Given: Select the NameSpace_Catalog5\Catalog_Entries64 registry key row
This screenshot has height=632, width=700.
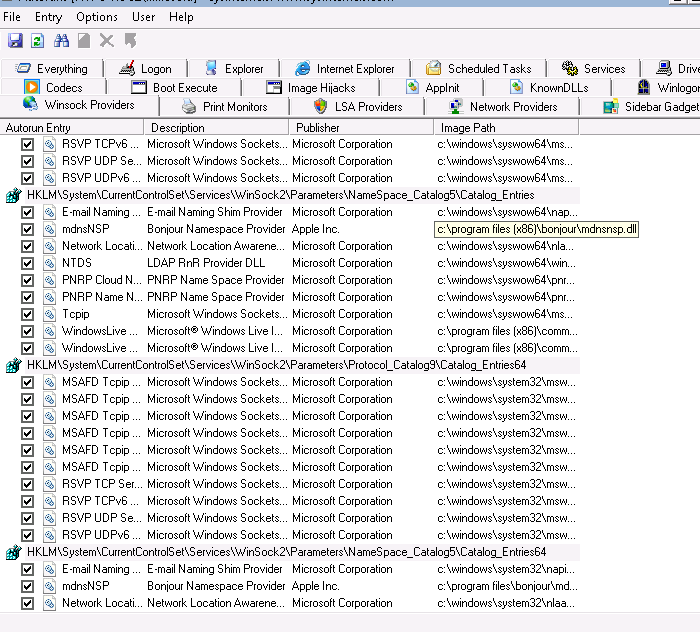Looking at the screenshot, I should 290,553.
